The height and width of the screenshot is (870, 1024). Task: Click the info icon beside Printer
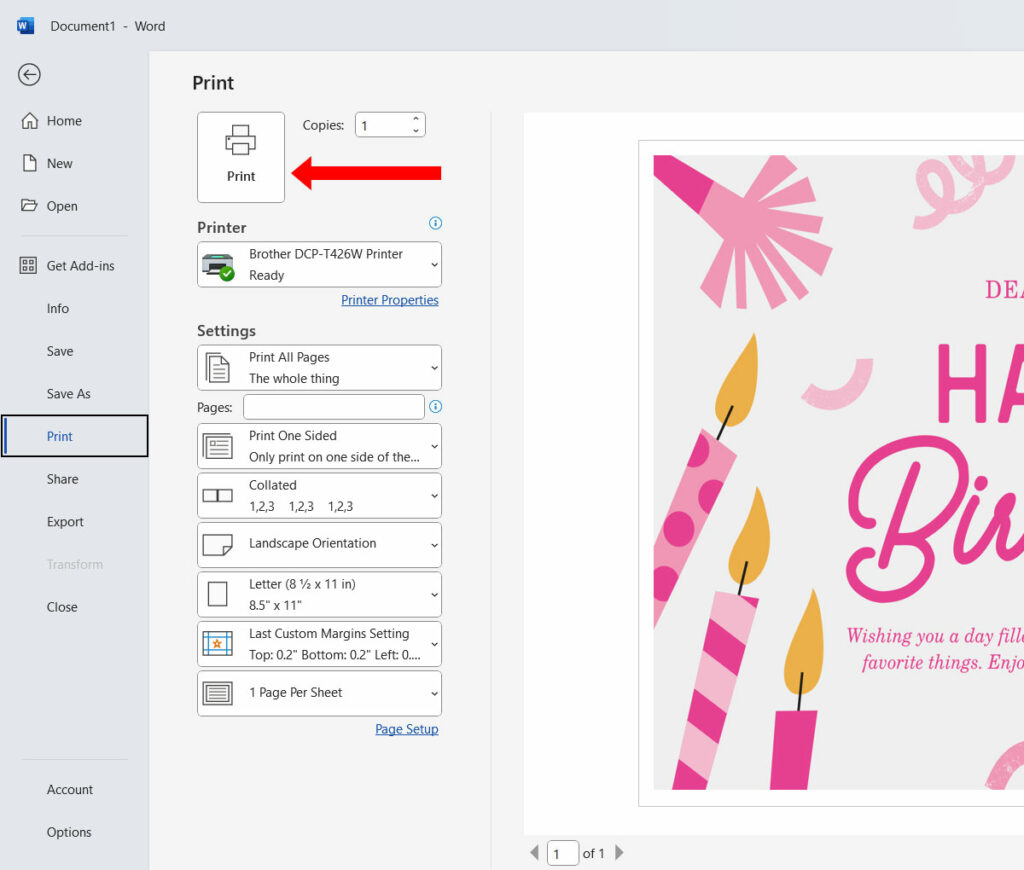click(x=435, y=223)
